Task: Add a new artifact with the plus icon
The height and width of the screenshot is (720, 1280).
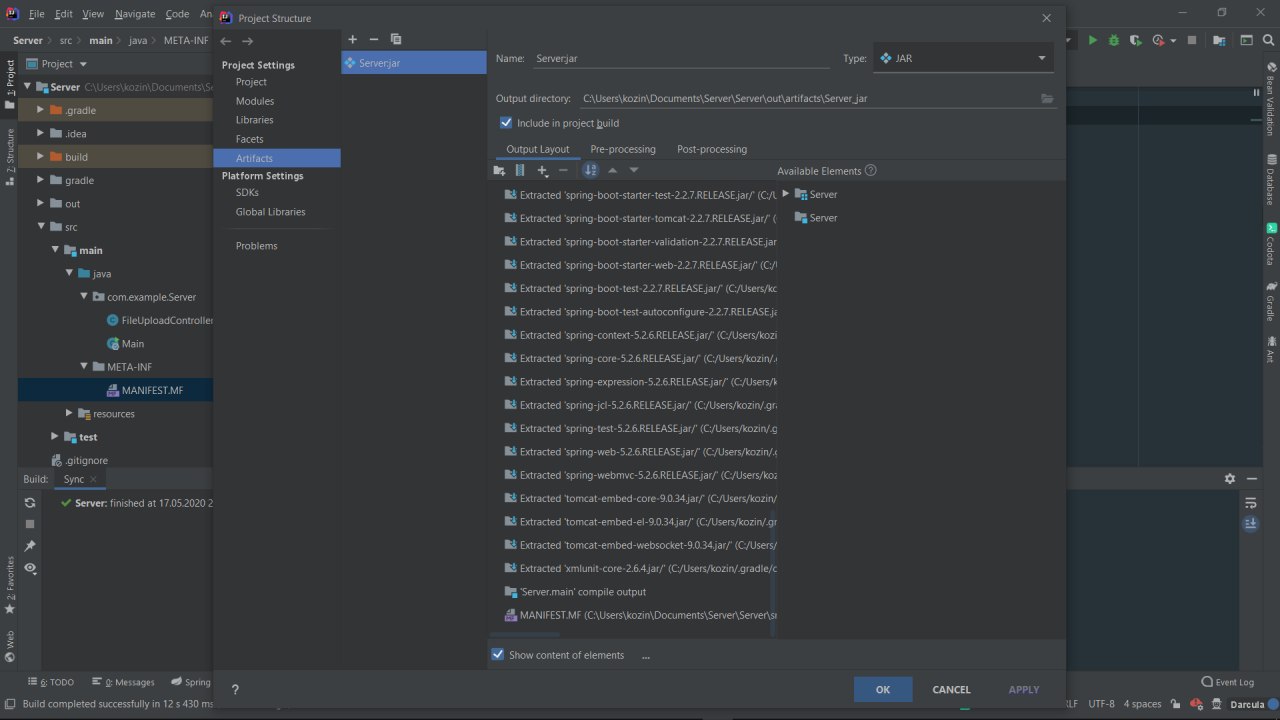Action: click(352, 39)
